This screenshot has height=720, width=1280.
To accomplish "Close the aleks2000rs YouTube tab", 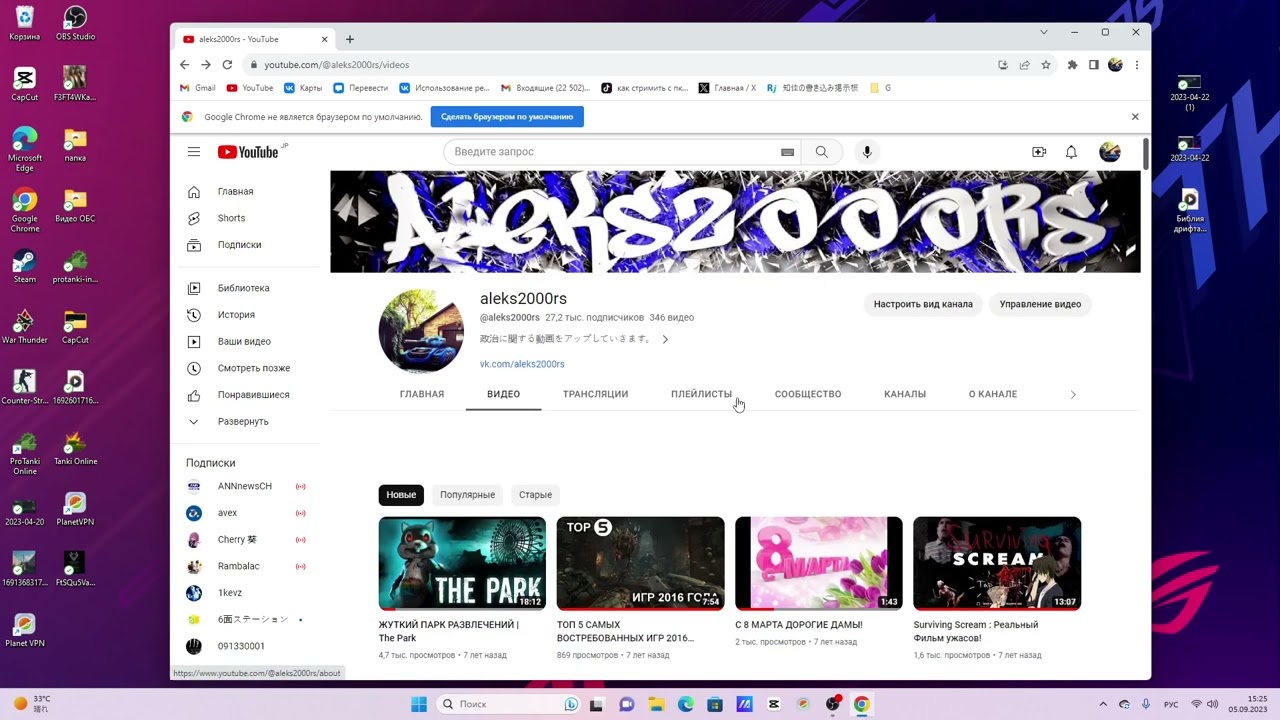I will pos(324,39).
